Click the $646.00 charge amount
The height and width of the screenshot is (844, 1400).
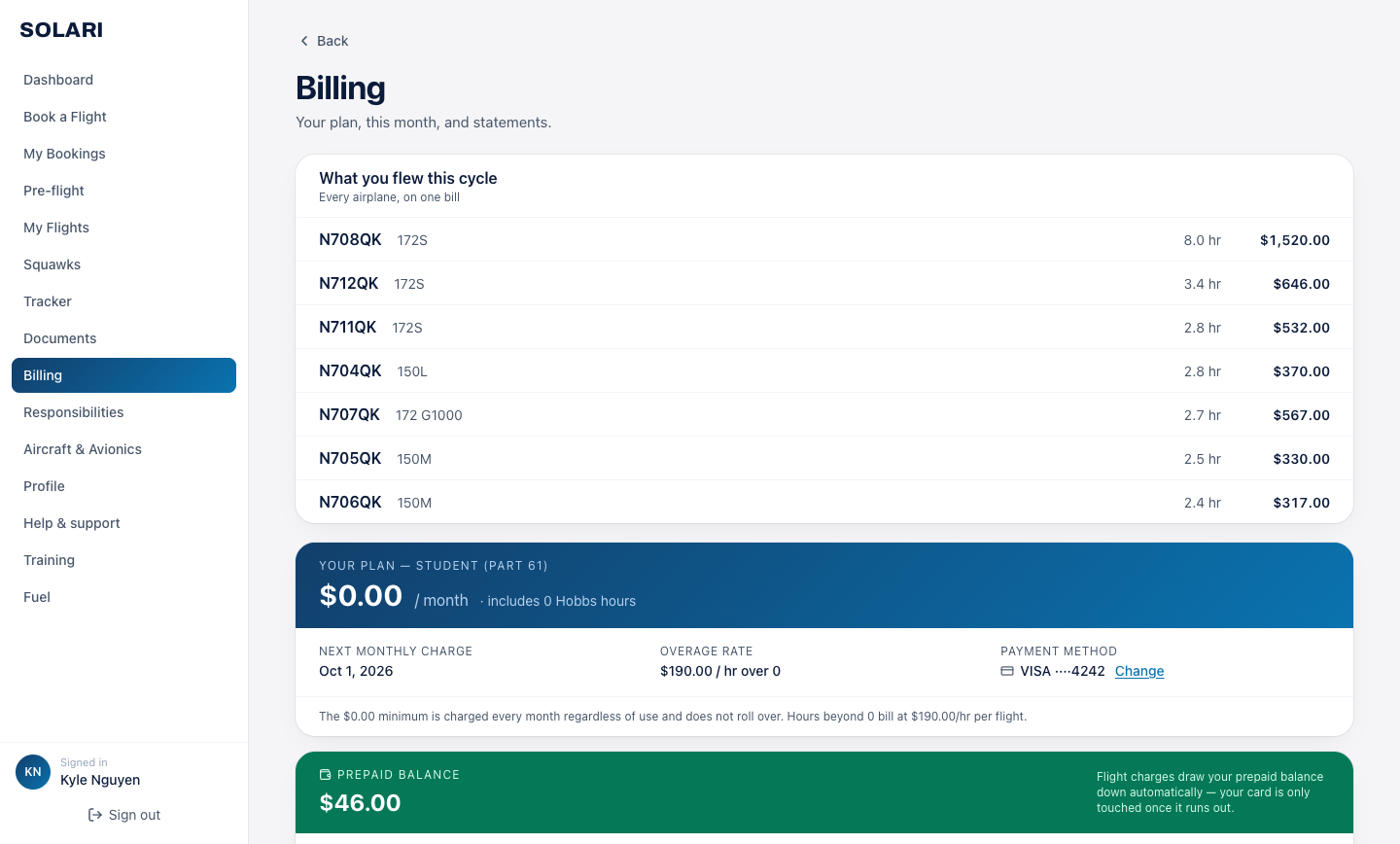click(1302, 284)
